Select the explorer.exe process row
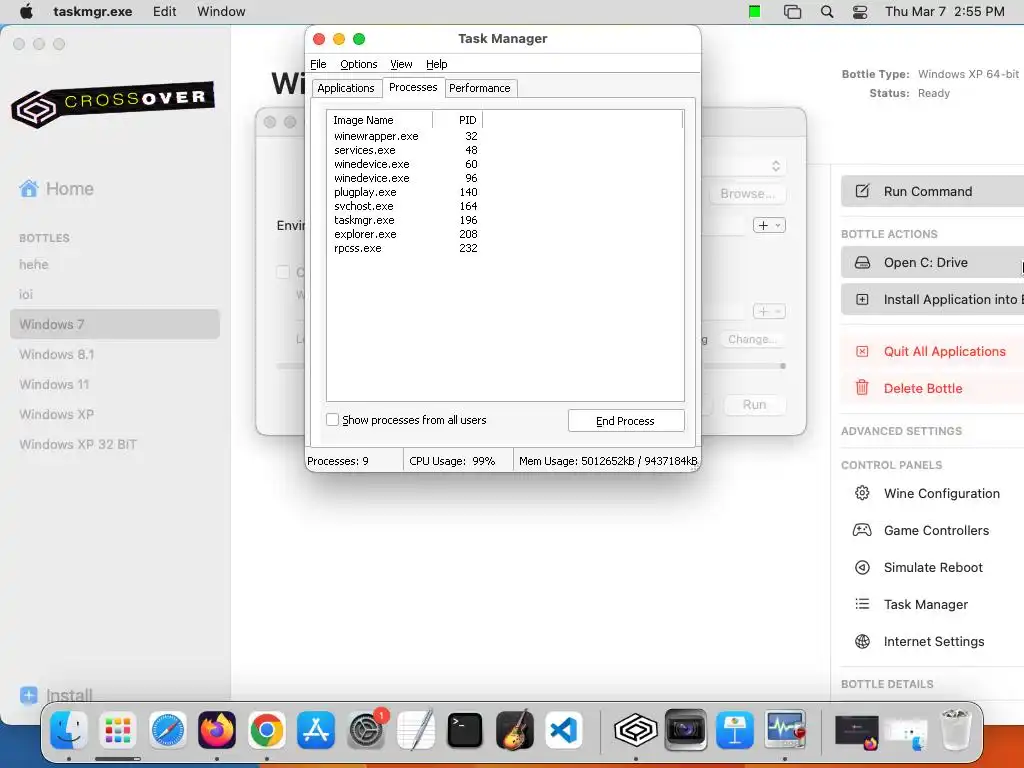 click(406, 234)
